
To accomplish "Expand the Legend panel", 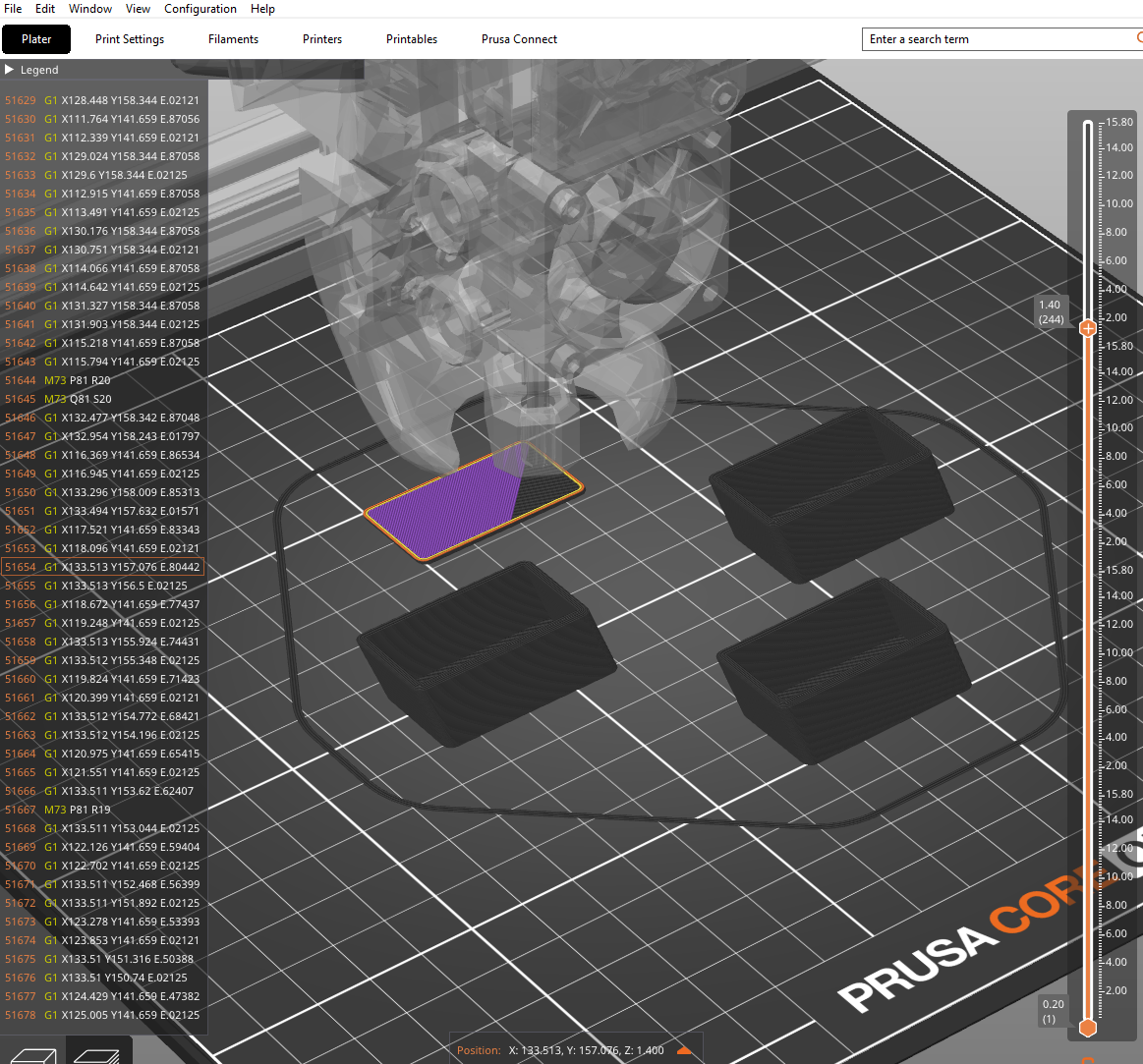I will click(10, 70).
